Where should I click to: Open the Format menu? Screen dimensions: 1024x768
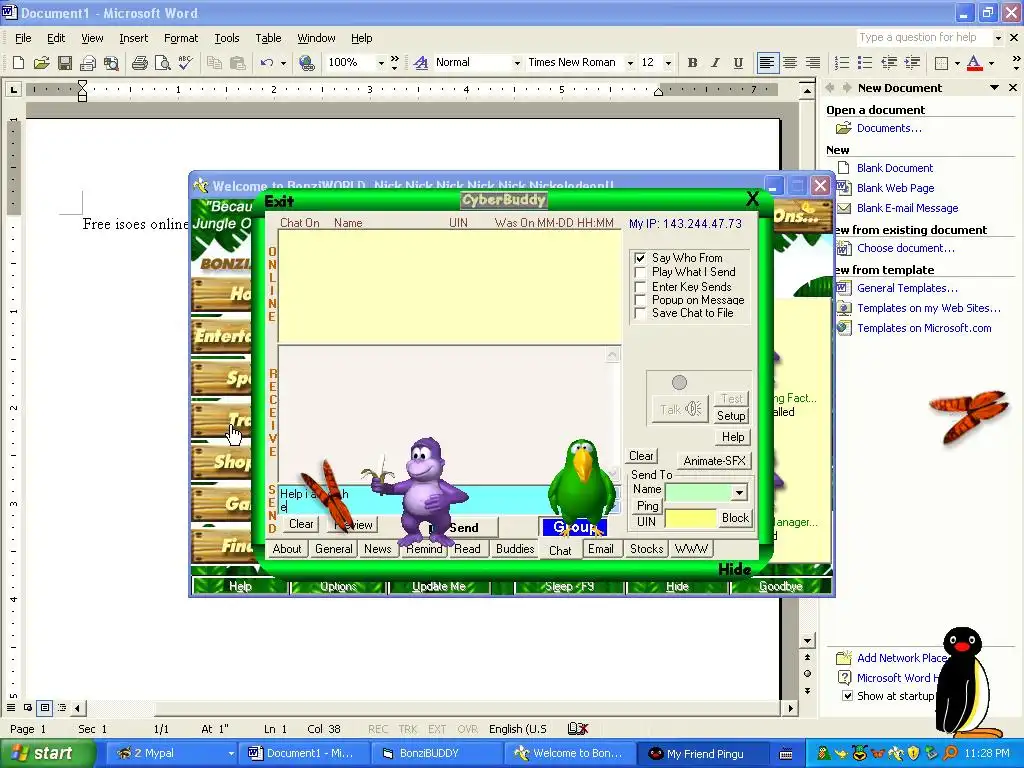[181, 38]
